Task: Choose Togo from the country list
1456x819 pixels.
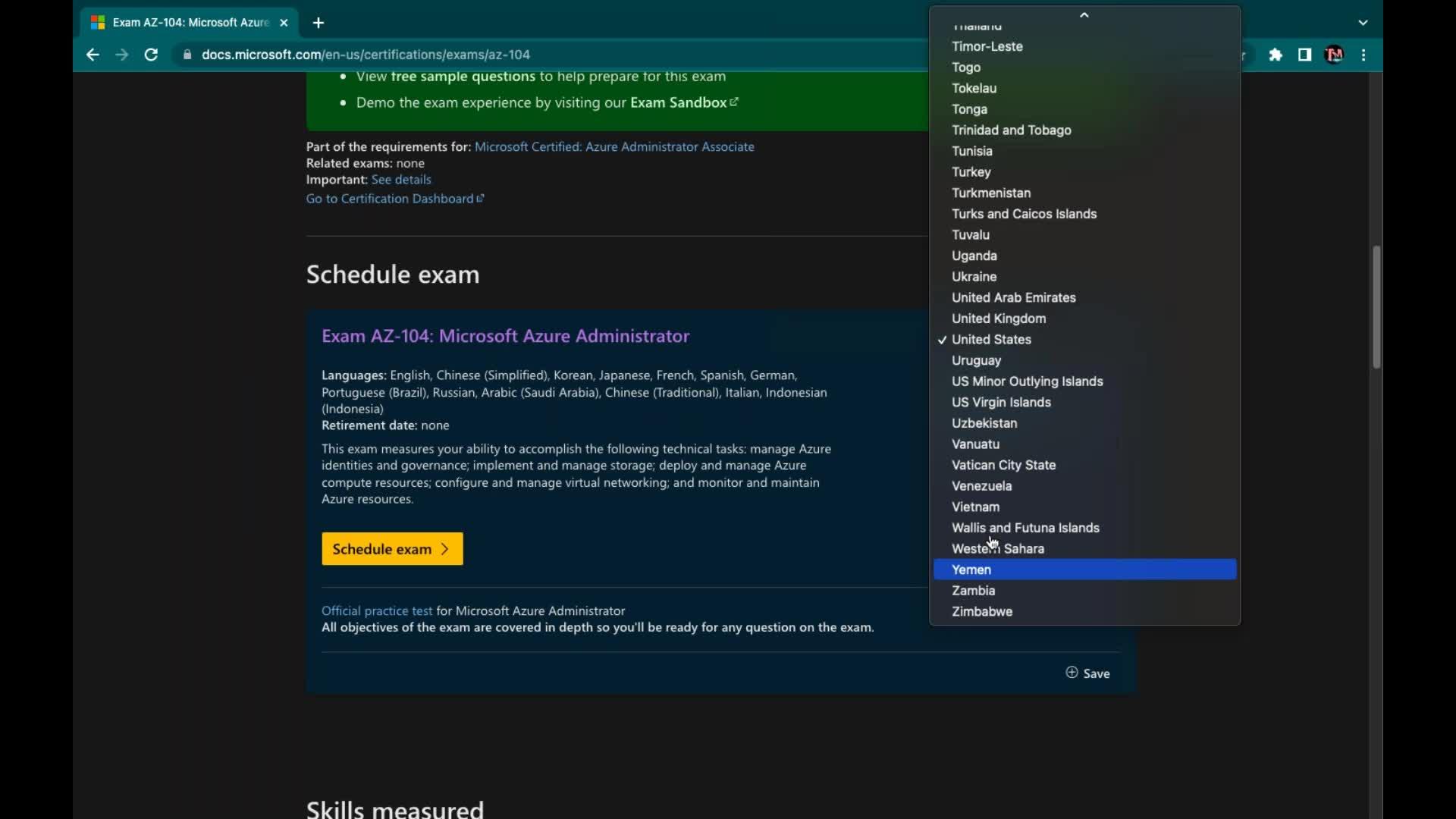Action: 1084,67
